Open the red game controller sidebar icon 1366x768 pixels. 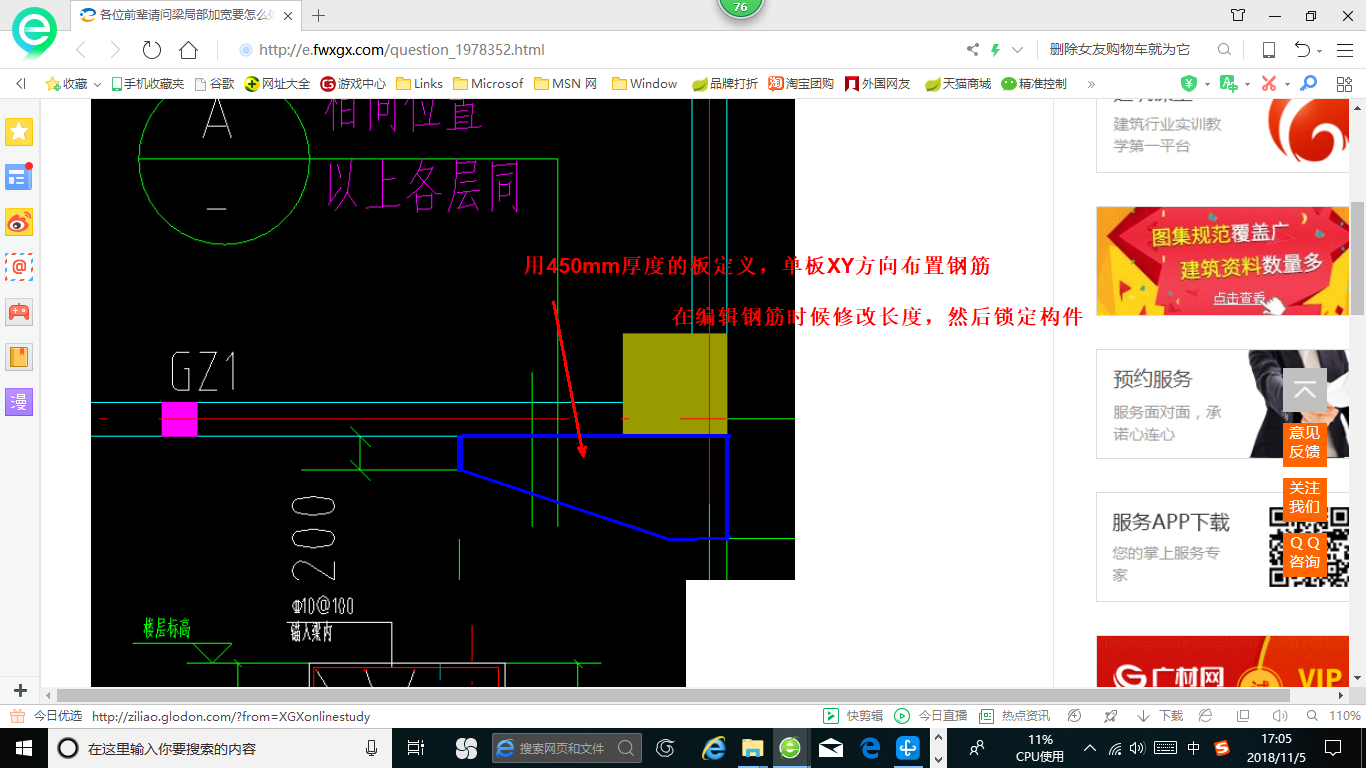[x=19, y=312]
